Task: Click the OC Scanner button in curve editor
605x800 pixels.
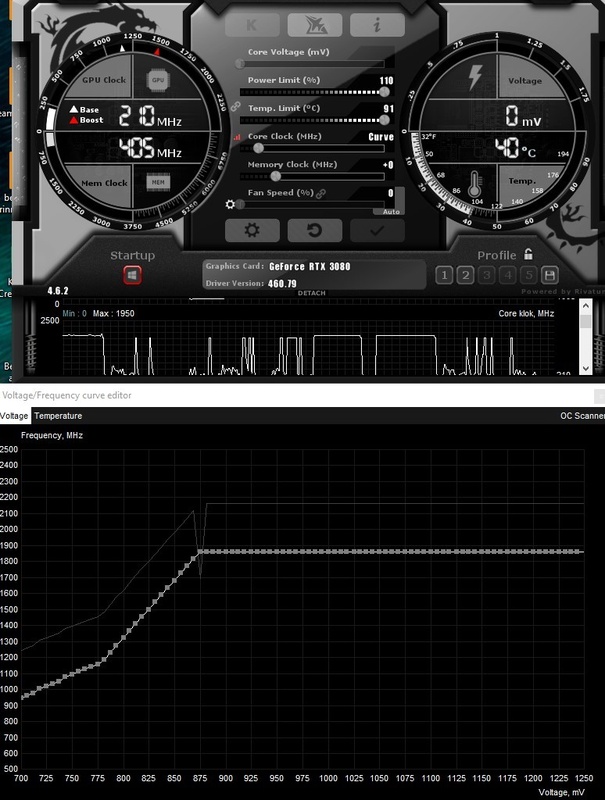Action: click(582, 416)
